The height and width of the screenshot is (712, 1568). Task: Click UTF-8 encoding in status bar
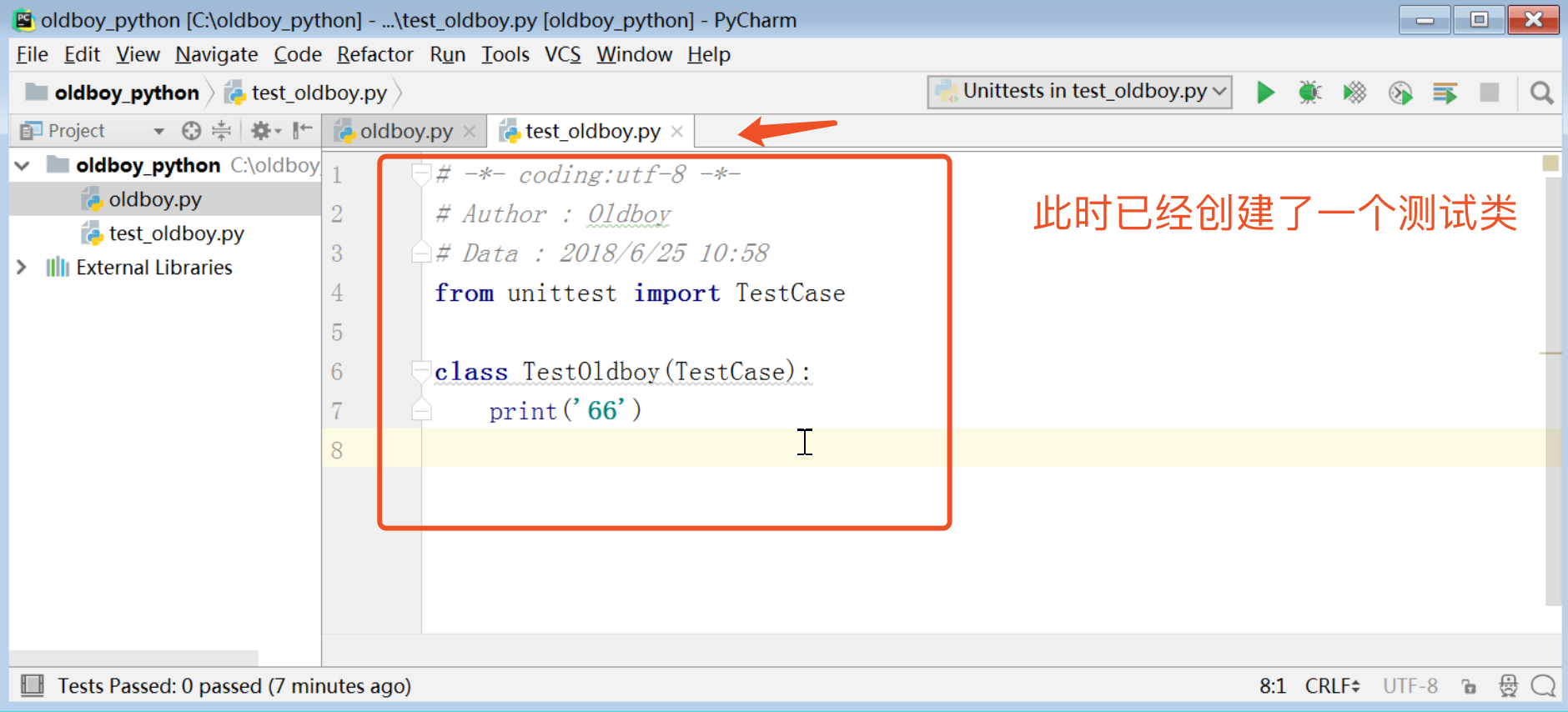pyautogui.click(x=1410, y=686)
